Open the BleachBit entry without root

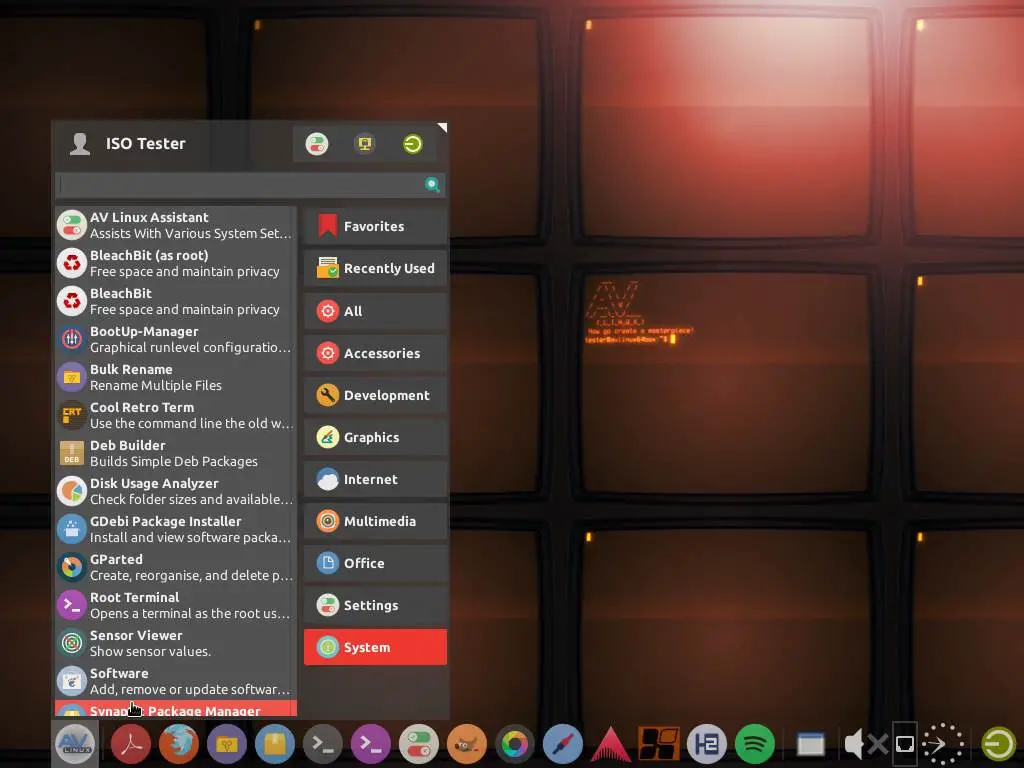tap(175, 301)
